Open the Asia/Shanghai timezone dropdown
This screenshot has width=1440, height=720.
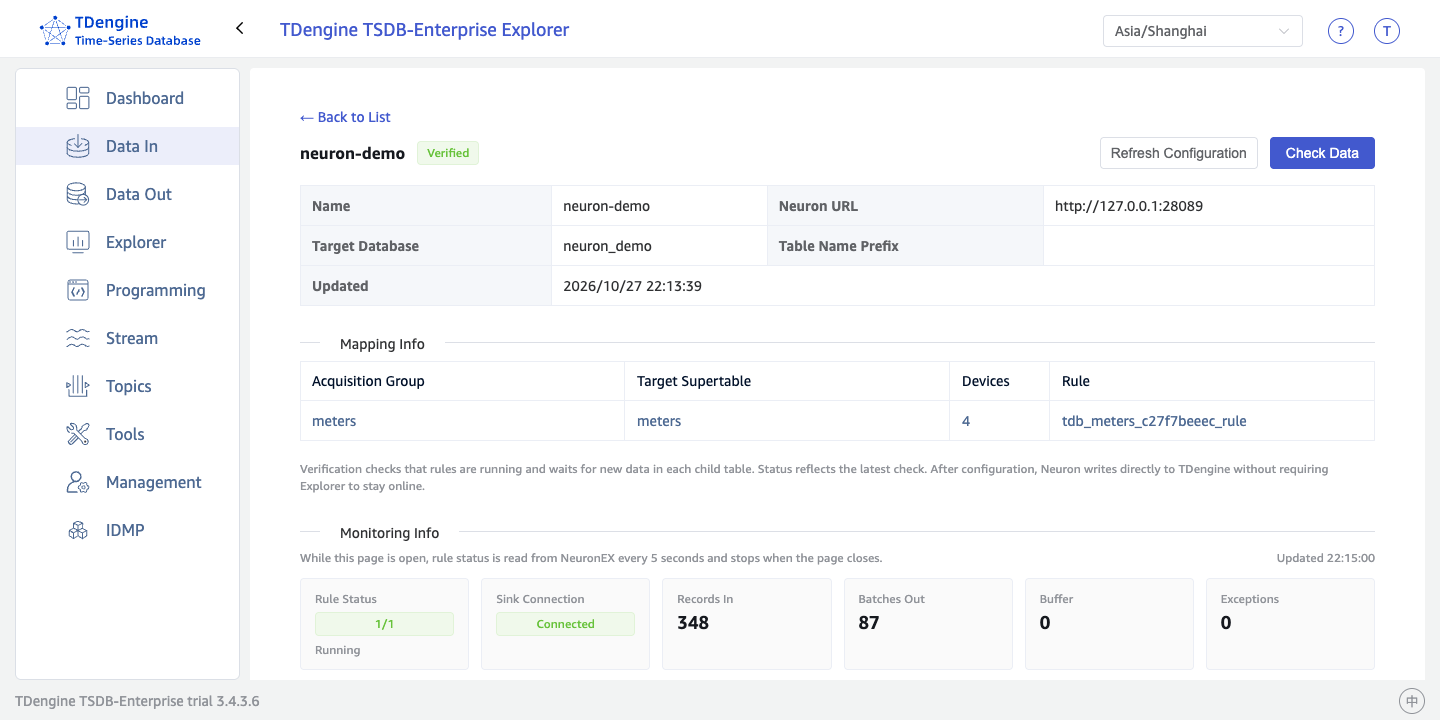[1202, 31]
